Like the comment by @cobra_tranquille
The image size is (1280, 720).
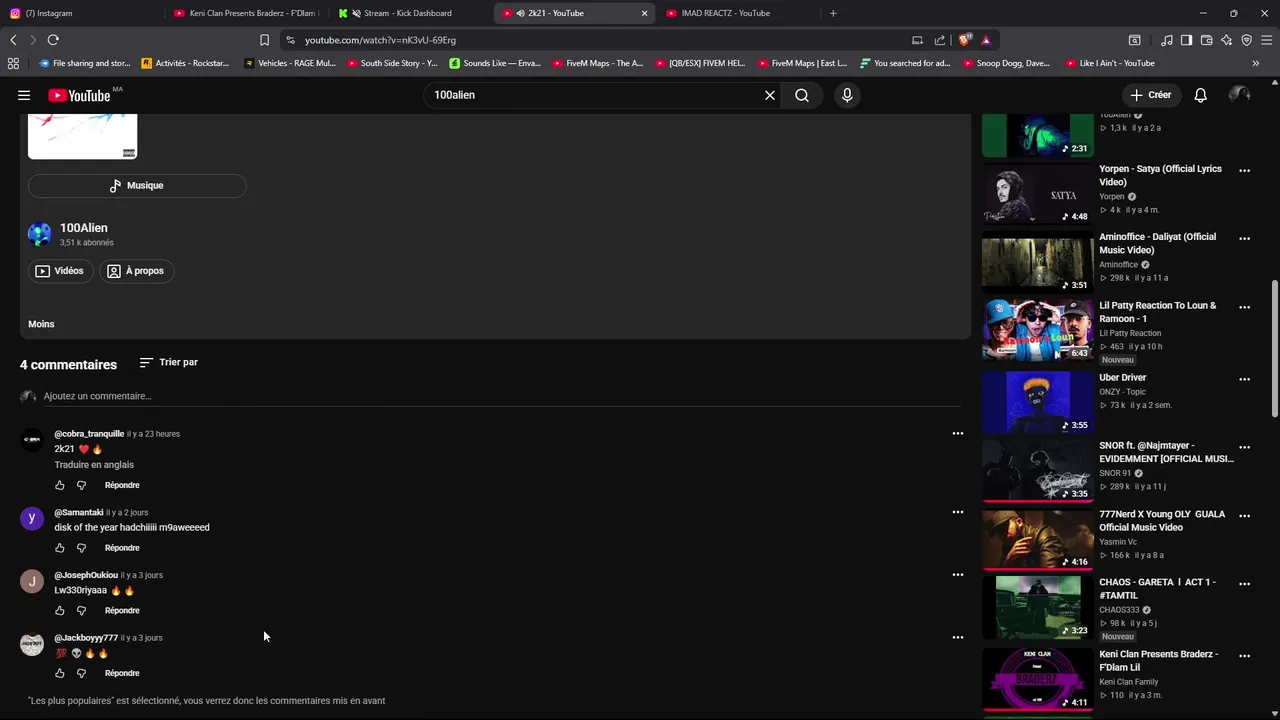[60, 485]
